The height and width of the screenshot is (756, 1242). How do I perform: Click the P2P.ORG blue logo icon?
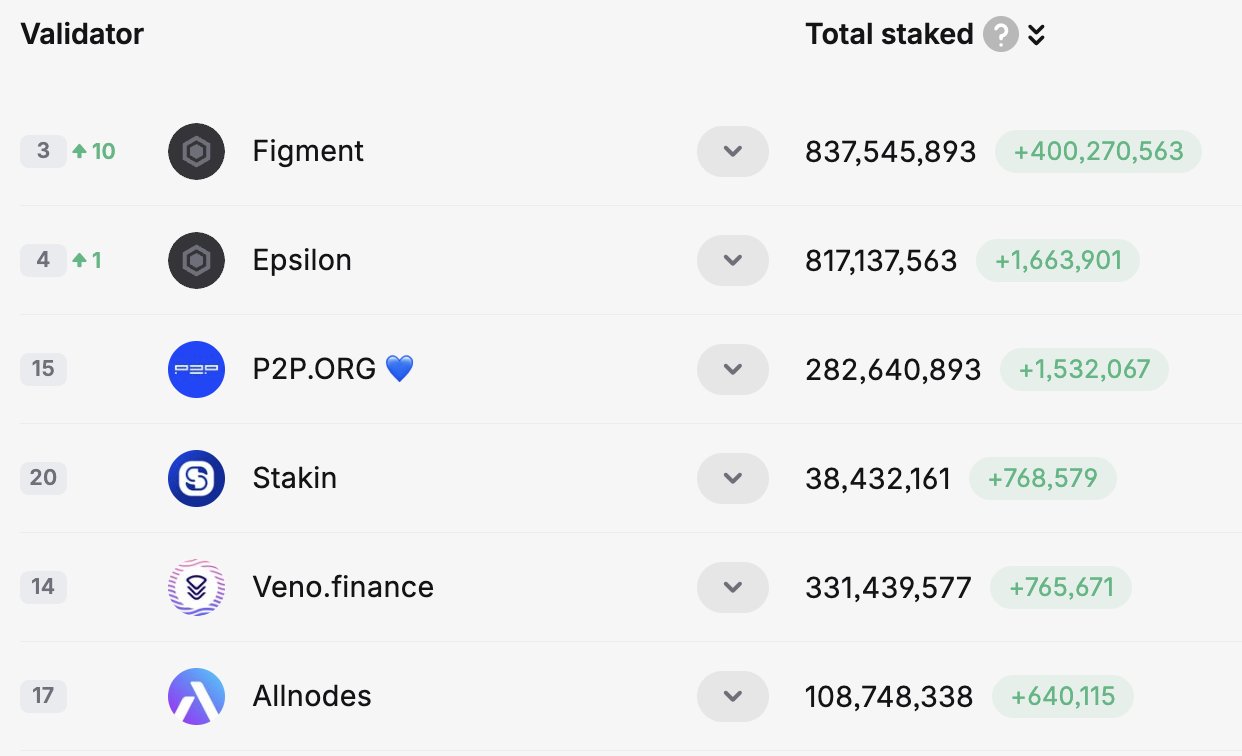click(x=196, y=369)
